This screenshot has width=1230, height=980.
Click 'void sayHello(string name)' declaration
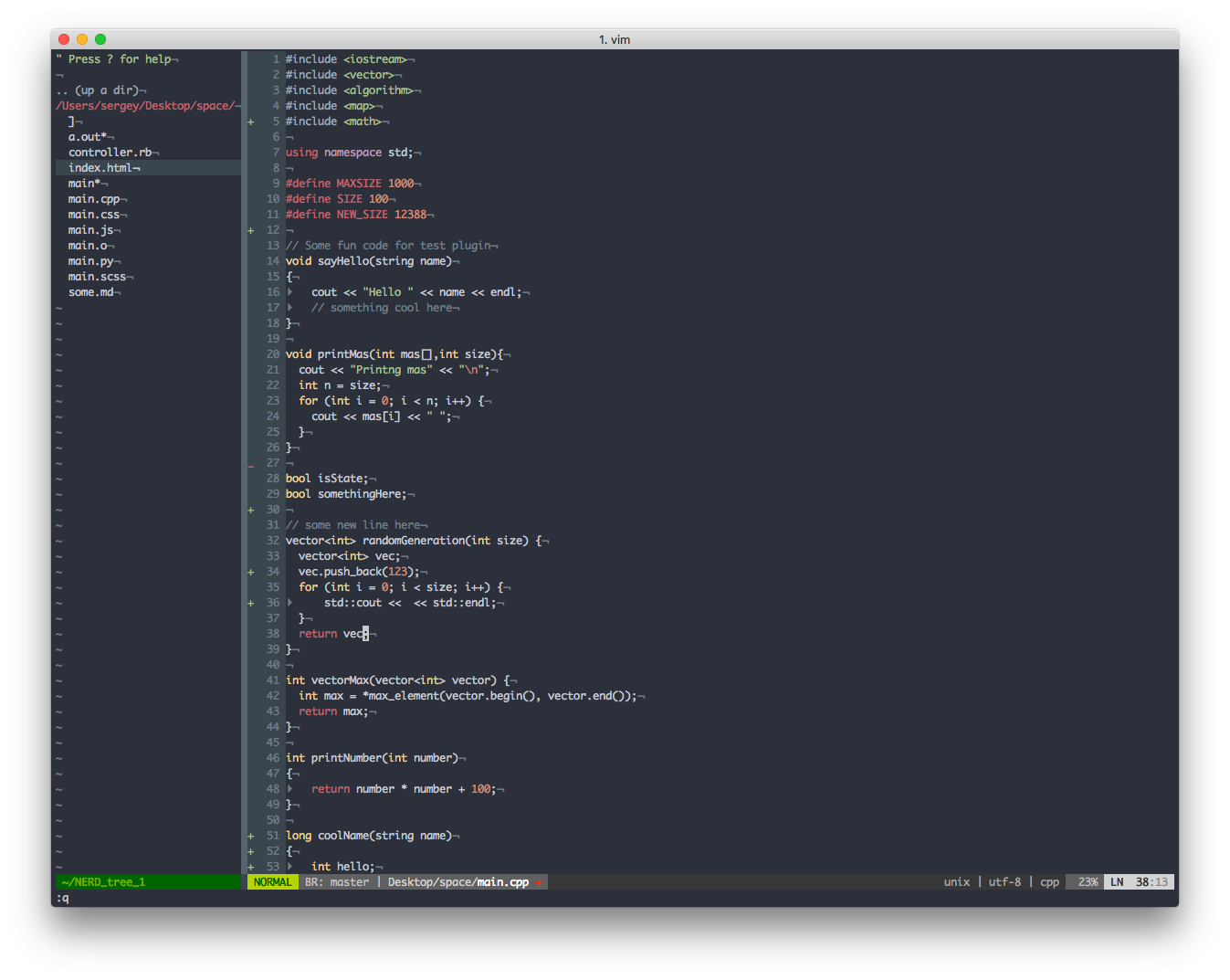click(369, 261)
